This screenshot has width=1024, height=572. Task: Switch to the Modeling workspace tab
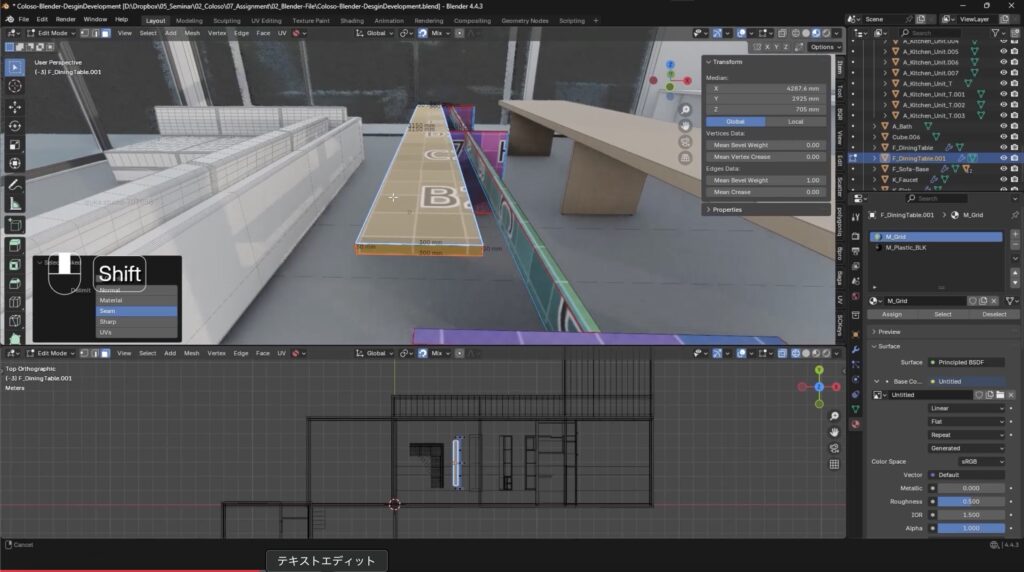189,21
